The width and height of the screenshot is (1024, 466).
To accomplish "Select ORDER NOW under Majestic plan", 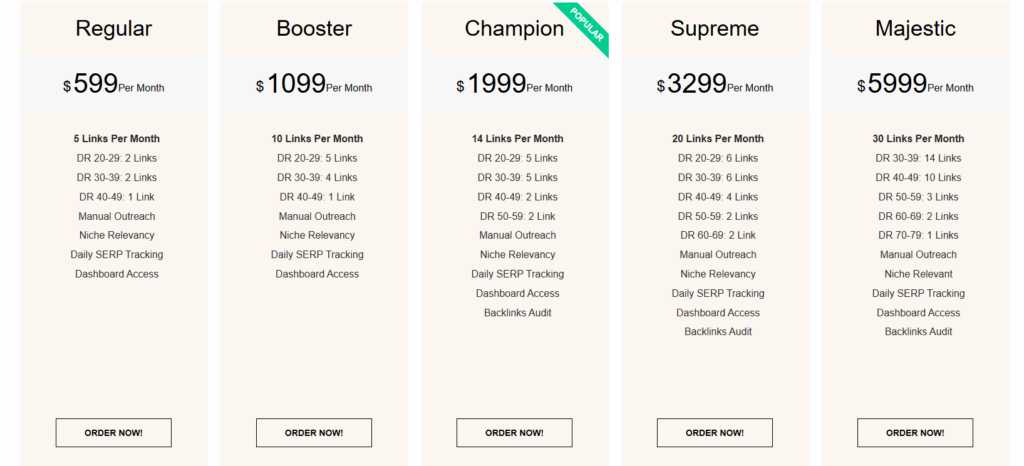I will (x=915, y=433).
